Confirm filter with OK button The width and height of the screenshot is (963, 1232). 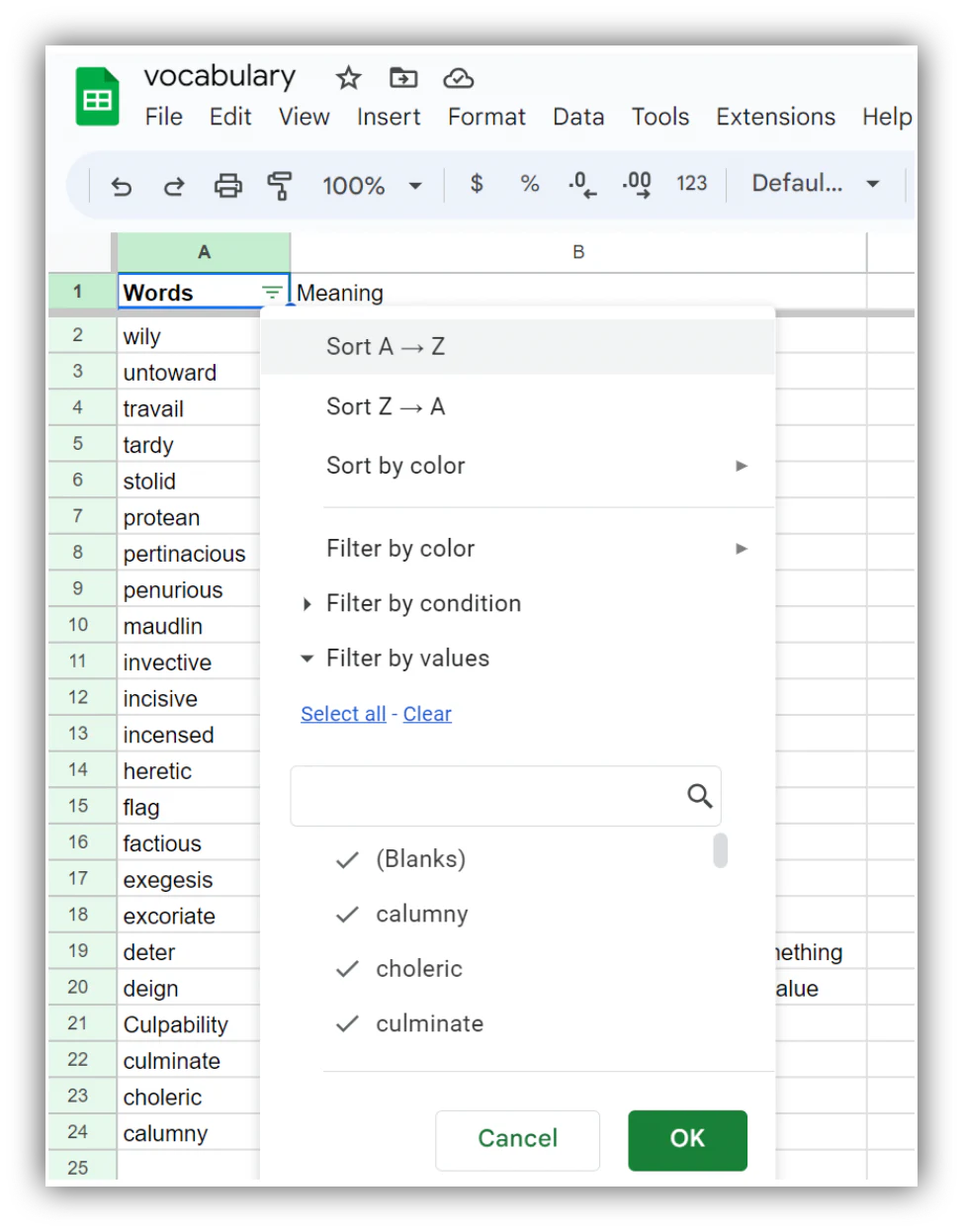(687, 1140)
